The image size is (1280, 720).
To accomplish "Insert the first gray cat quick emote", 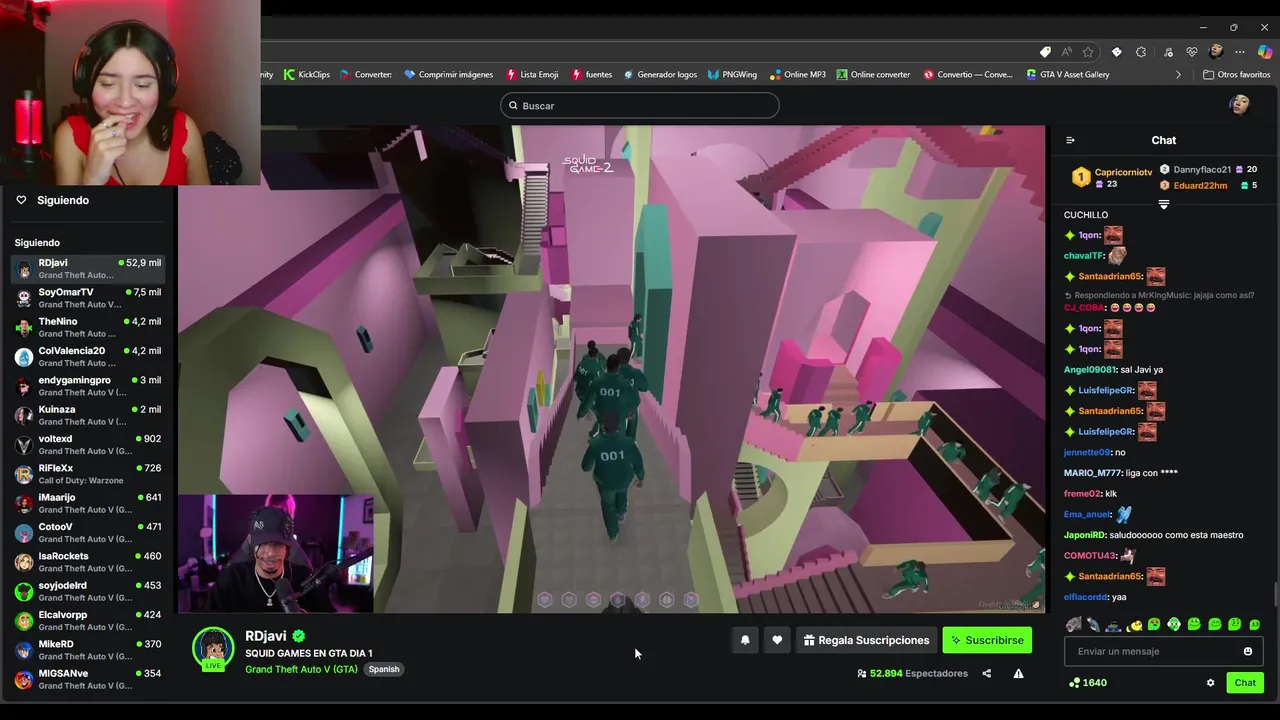I will pos(1073,625).
